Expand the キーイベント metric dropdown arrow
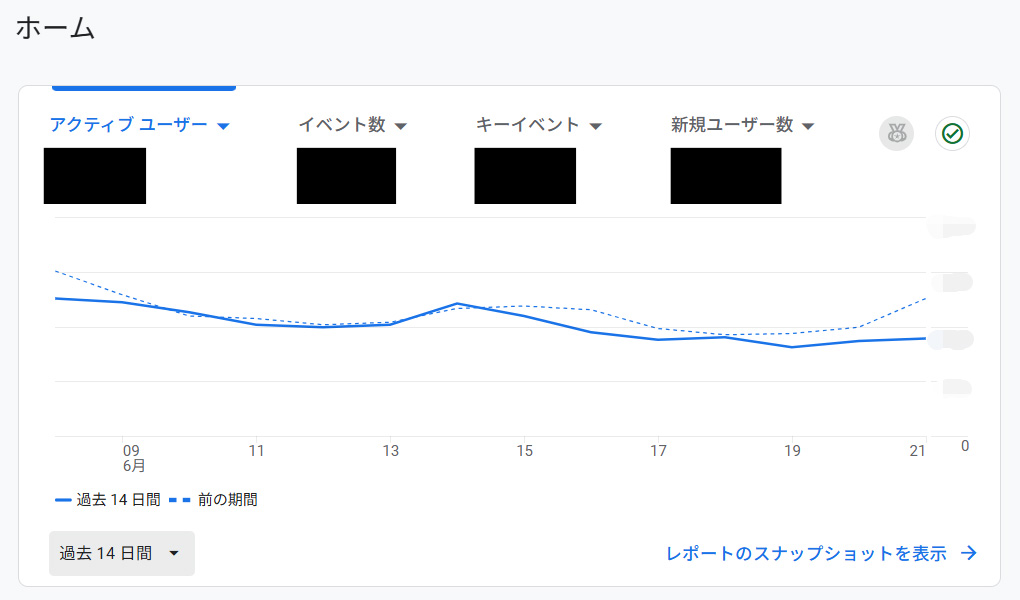Screen dimensions: 1020x600 (595, 126)
